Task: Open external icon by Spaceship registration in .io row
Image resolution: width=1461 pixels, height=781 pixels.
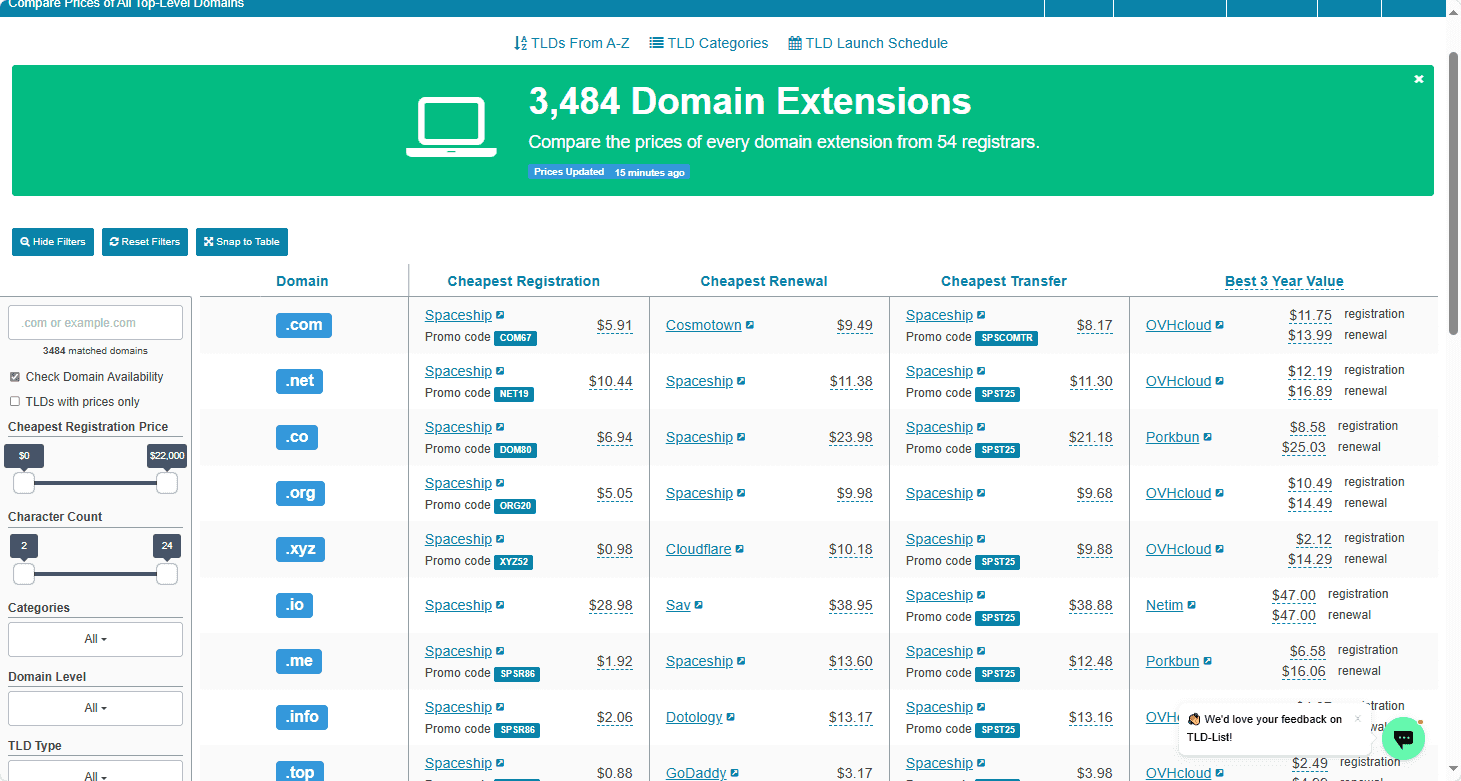Action: (x=501, y=605)
